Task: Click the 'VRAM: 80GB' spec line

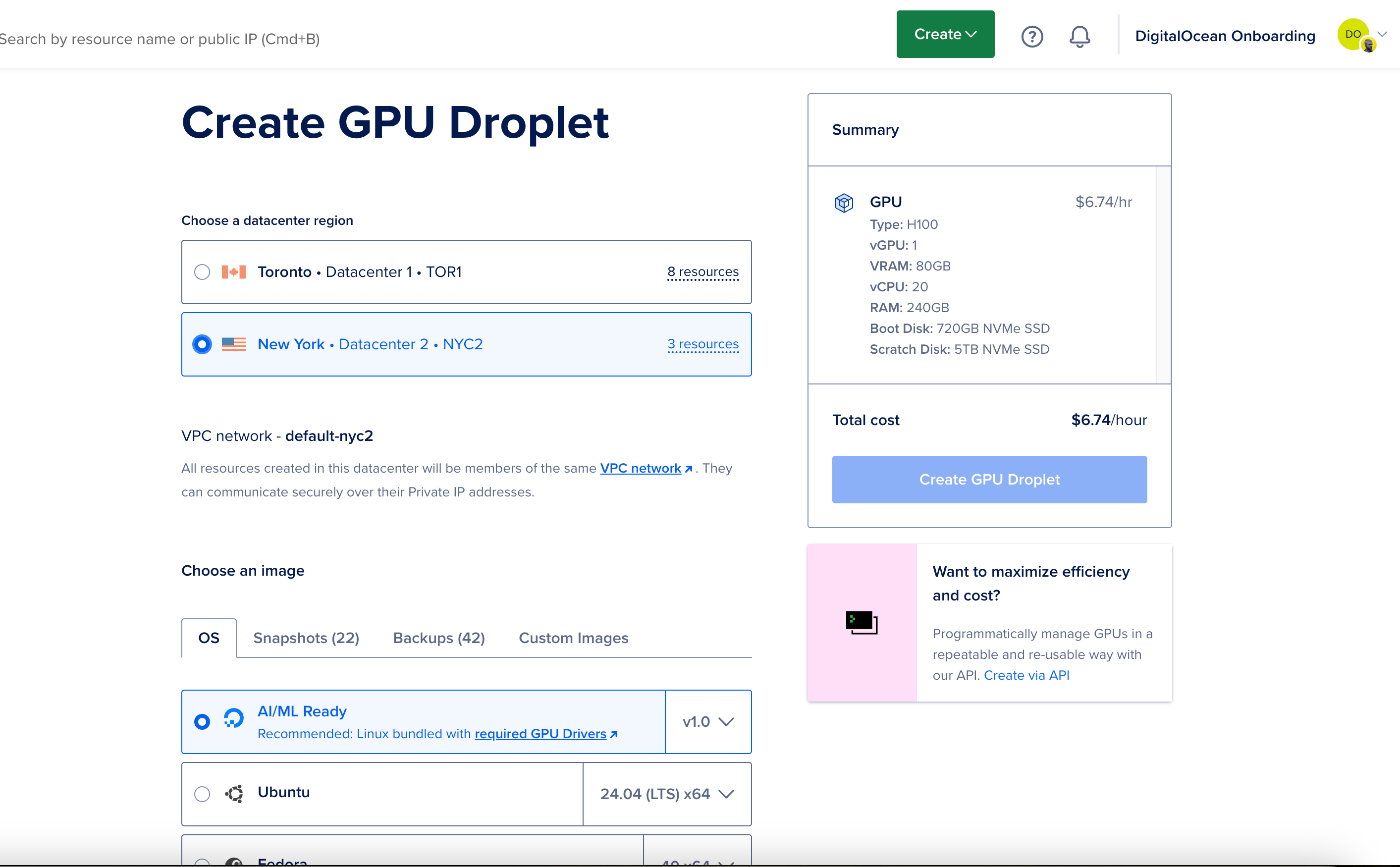Action: (x=910, y=266)
